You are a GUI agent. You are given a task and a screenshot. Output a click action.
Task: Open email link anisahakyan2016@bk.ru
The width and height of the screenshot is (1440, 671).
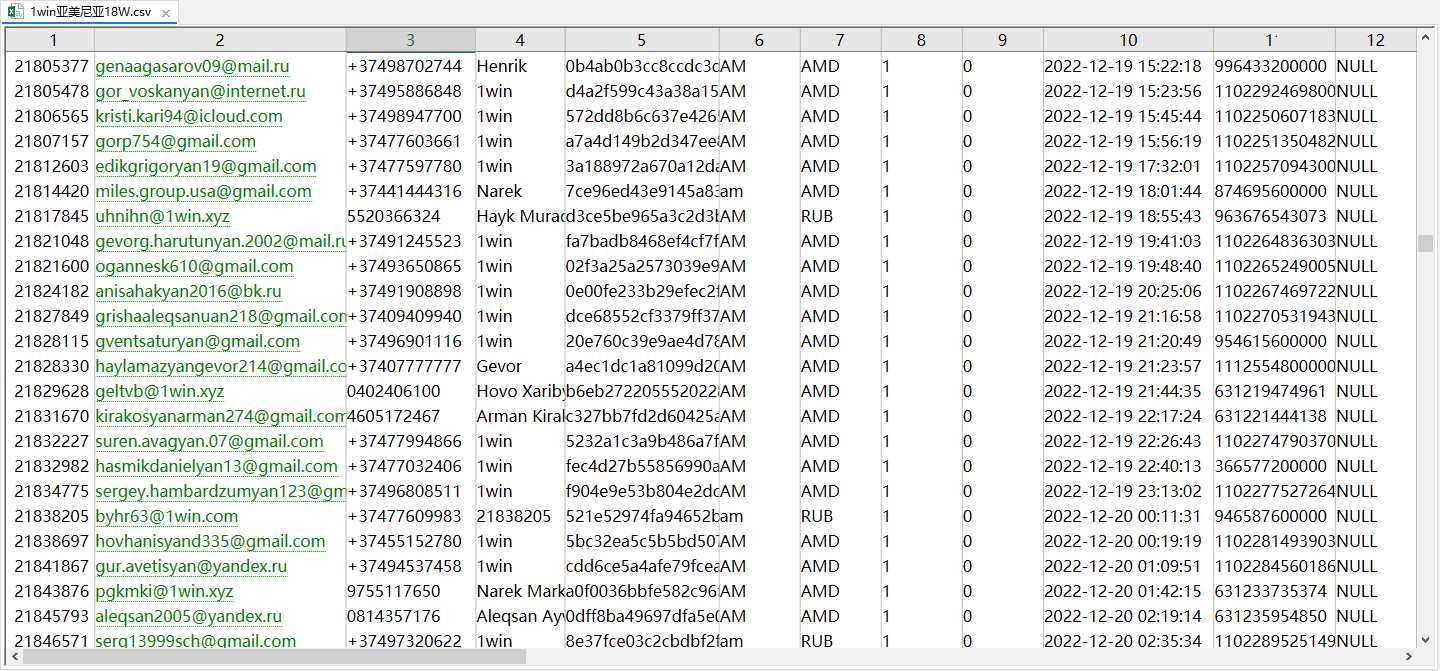pyautogui.click(x=189, y=291)
